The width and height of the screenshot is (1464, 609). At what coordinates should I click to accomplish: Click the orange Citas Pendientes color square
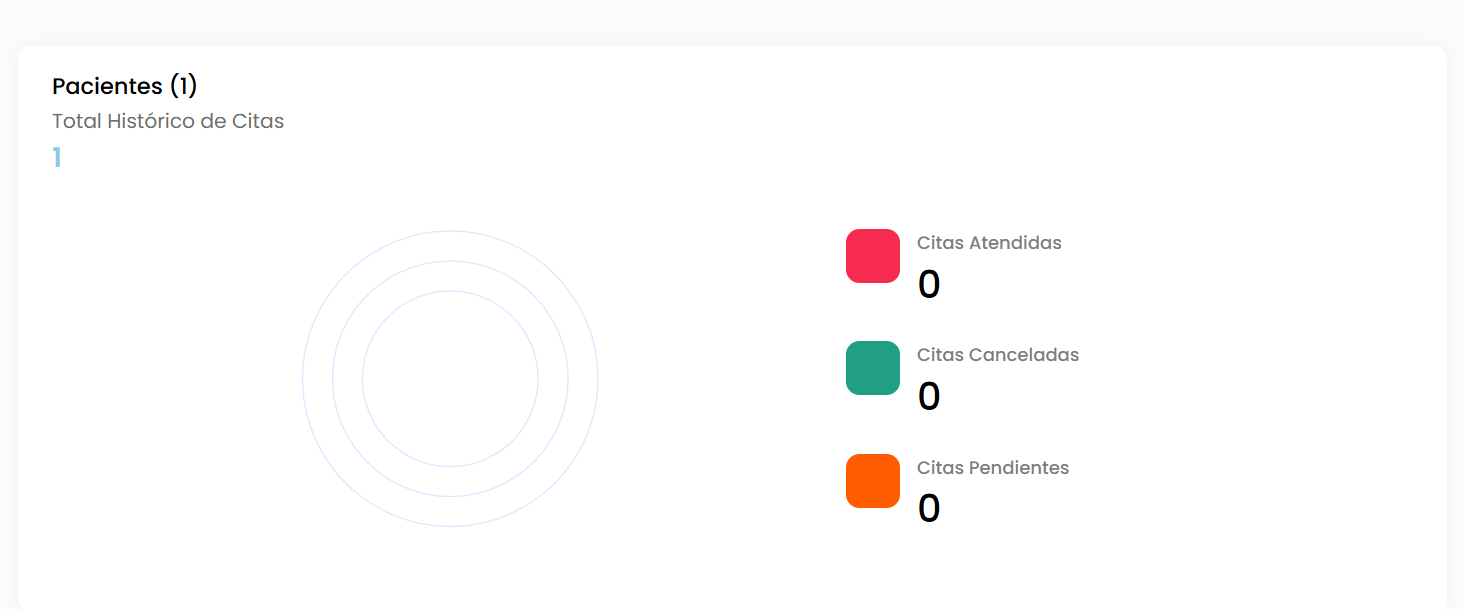click(872, 481)
